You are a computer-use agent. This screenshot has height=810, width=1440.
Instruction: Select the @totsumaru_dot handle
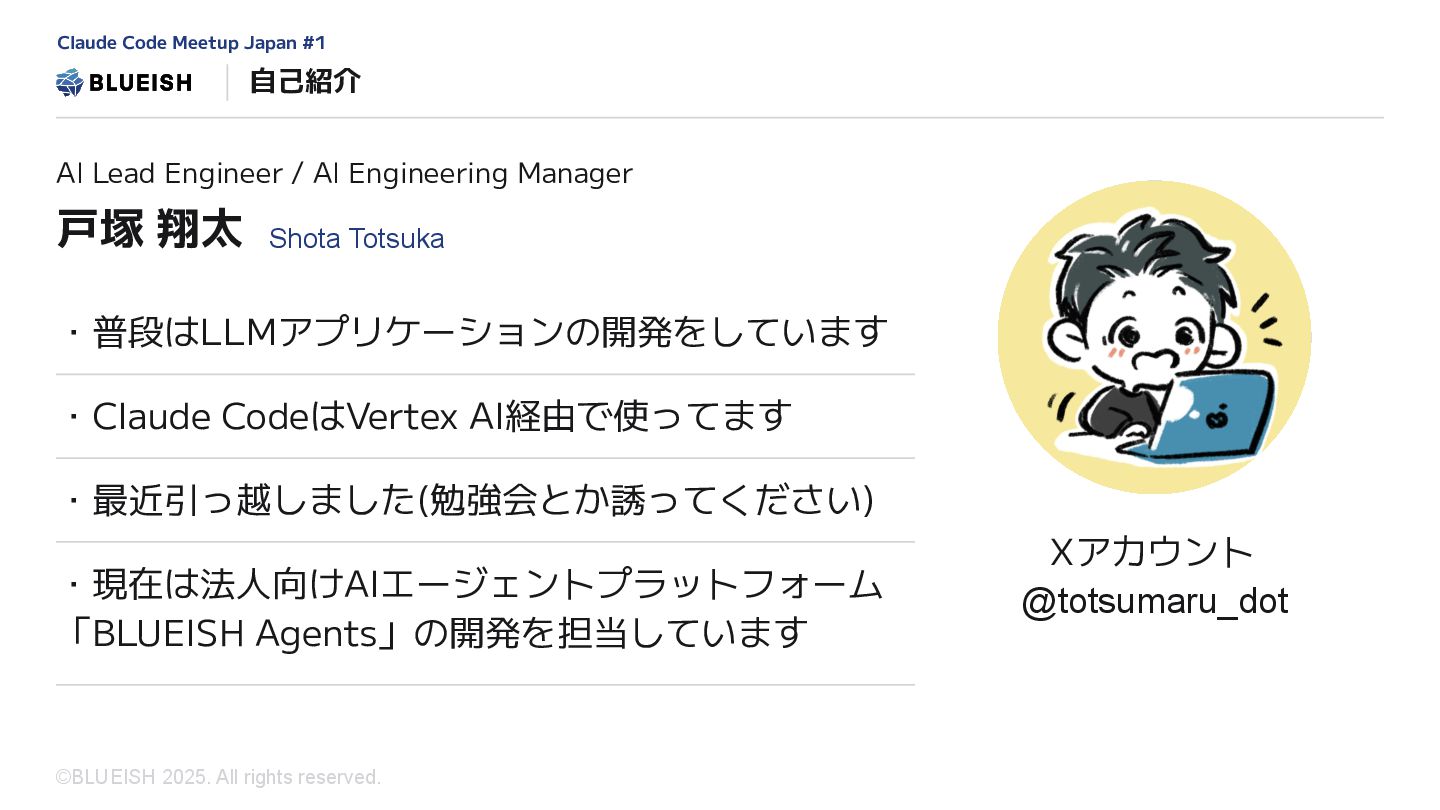pos(1154,601)
